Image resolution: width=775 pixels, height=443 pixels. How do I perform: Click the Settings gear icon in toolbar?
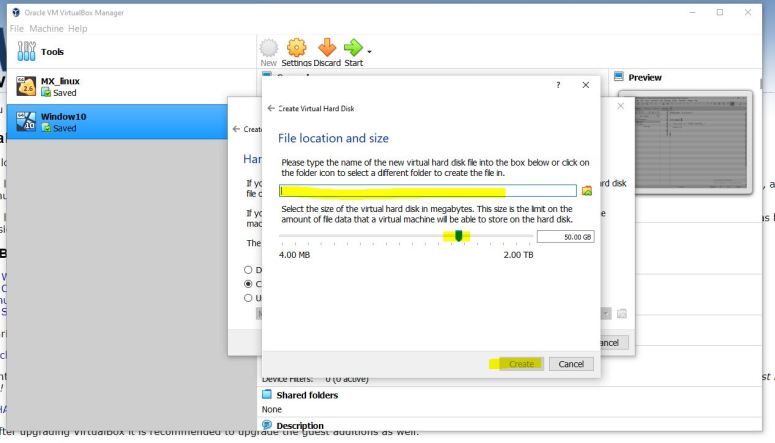(x=298, y=50)
